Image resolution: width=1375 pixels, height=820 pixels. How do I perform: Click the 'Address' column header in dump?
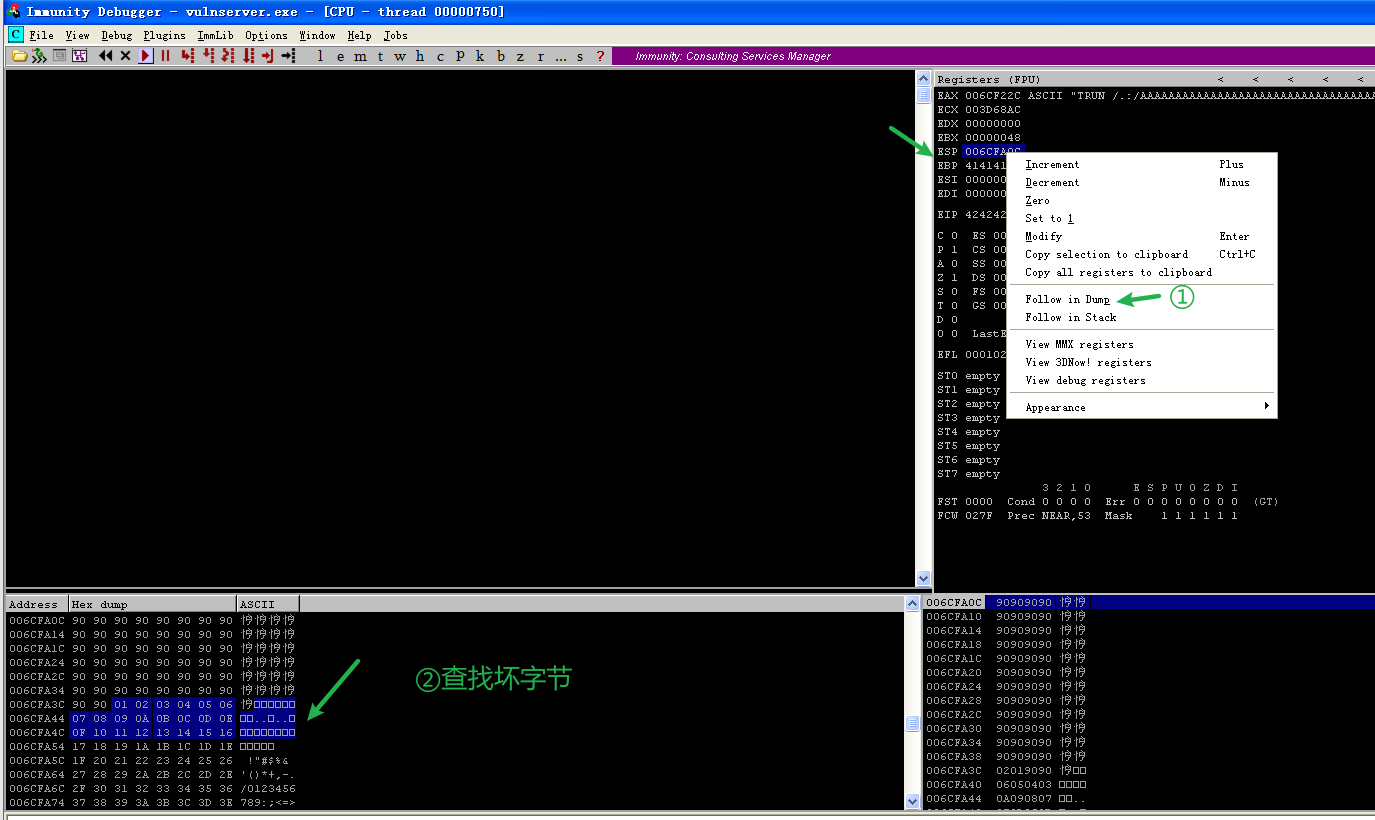[x=37, y=604]
